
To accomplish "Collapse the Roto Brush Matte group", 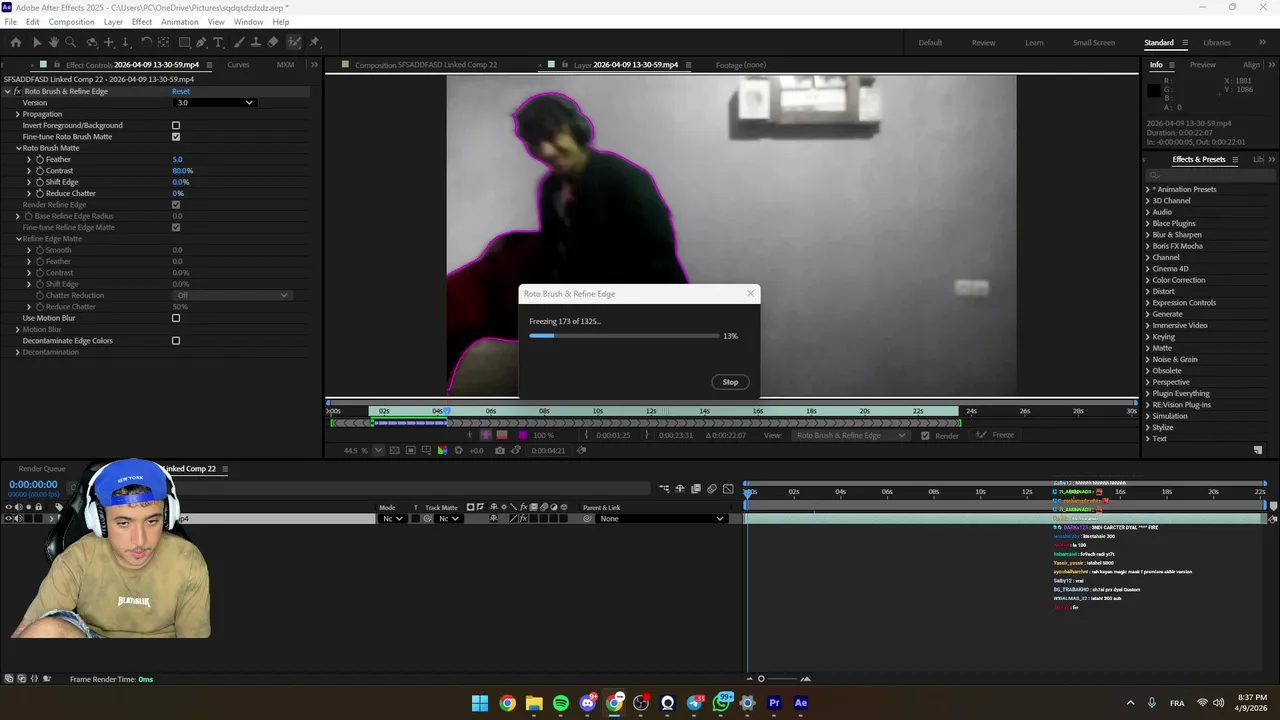I will click(x=18, y=148).
